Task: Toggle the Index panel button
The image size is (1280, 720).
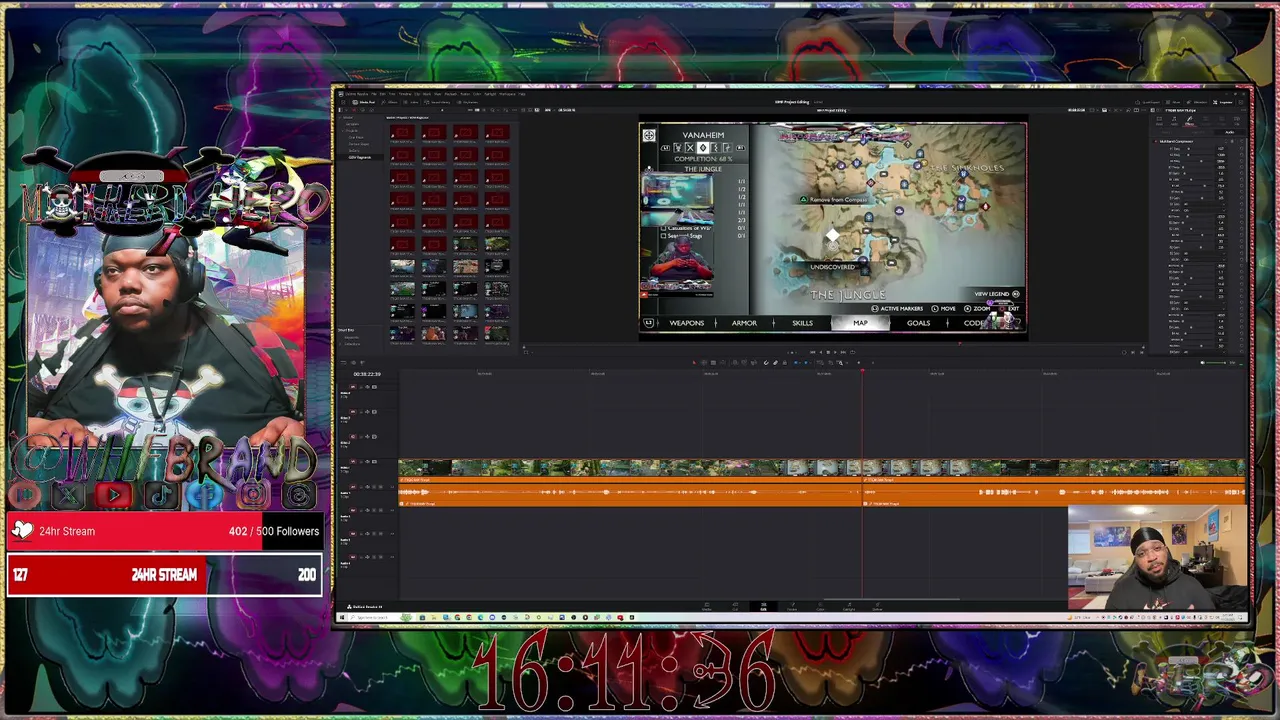Action: tap(411, 102)
